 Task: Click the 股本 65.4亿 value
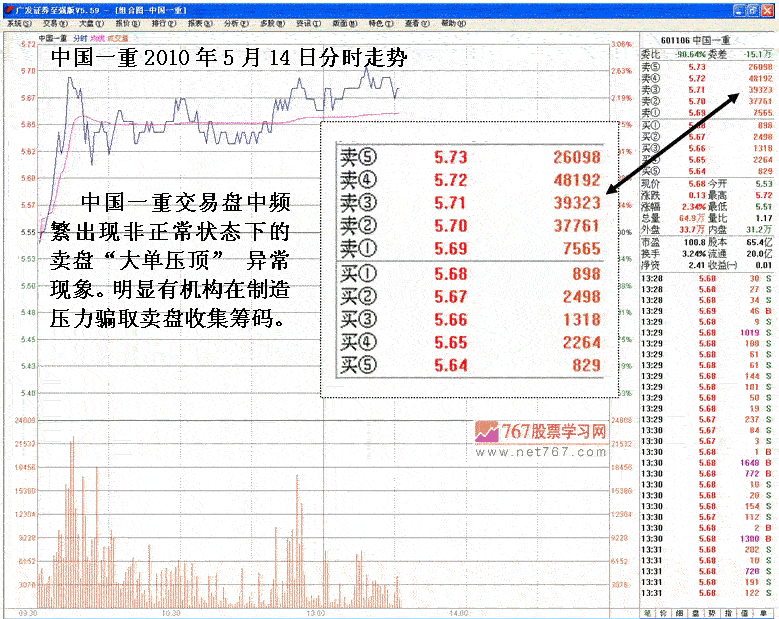click(760, 242)
